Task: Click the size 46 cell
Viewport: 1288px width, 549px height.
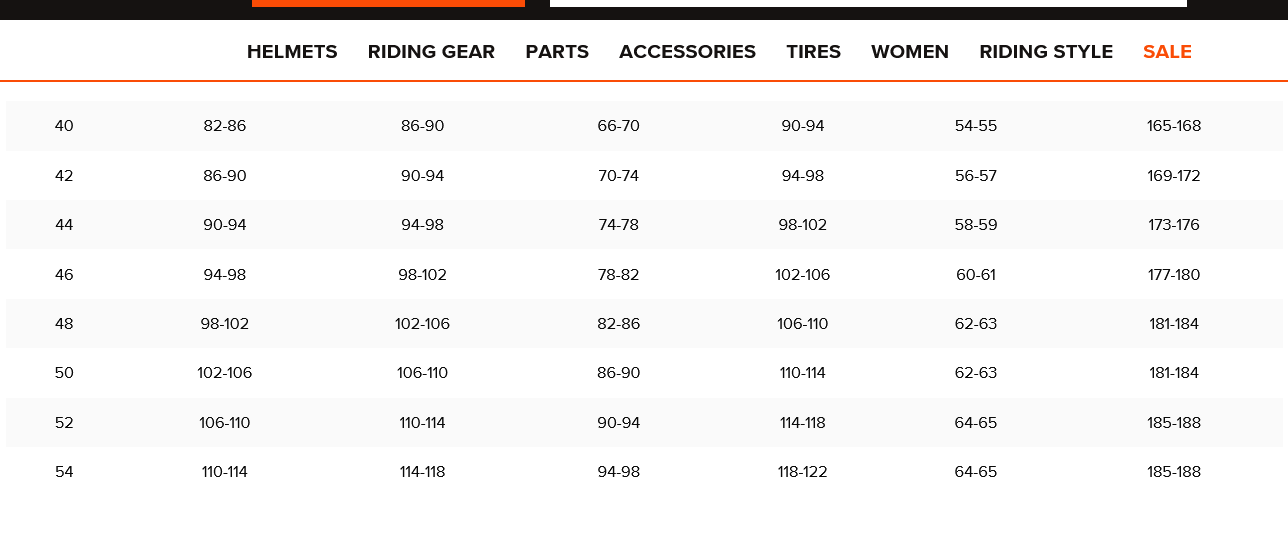Action: [64, 275]
